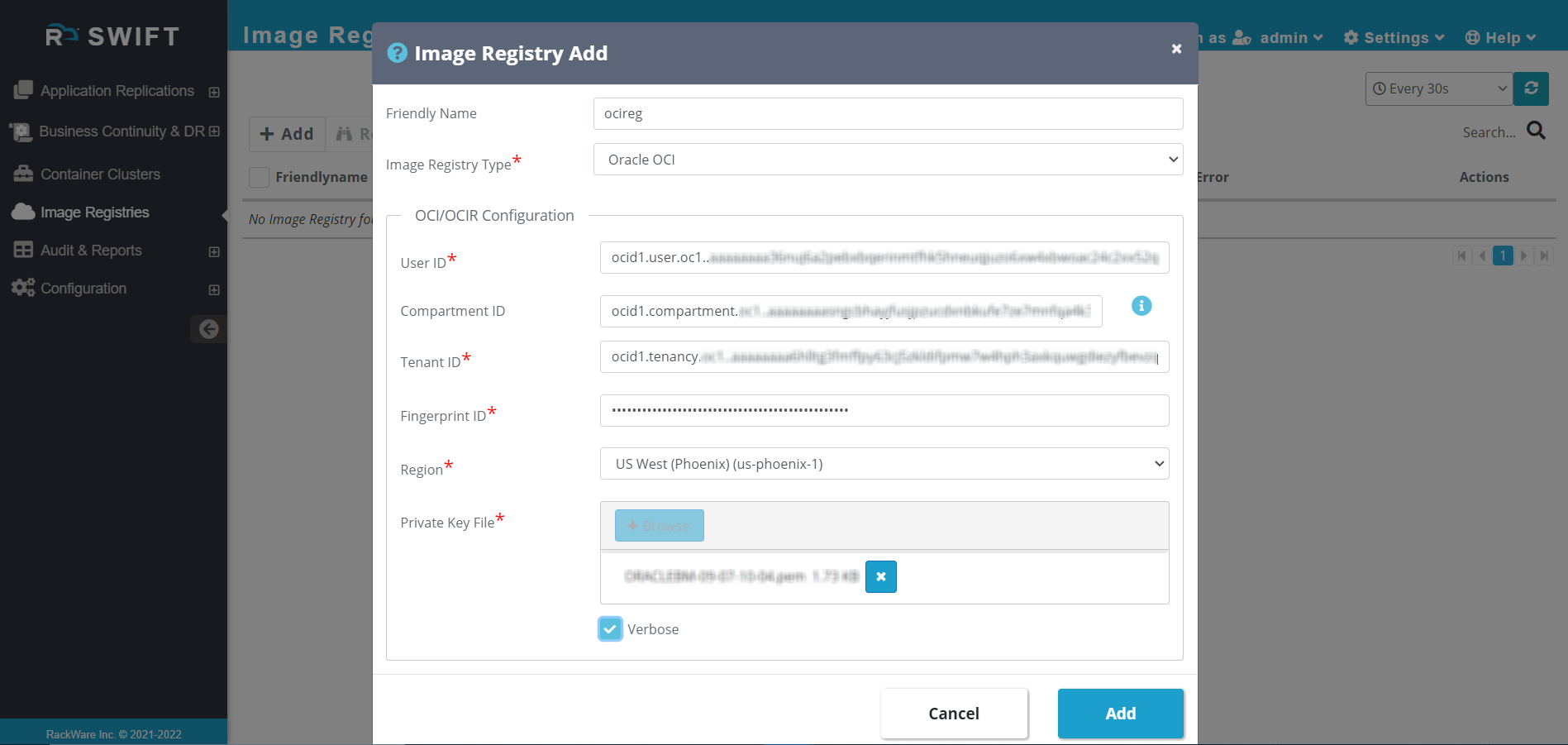Viewport: 1568px width, 745px height.
Task: Select all rows via header checkbox
Action: click(x=259, y=176)
